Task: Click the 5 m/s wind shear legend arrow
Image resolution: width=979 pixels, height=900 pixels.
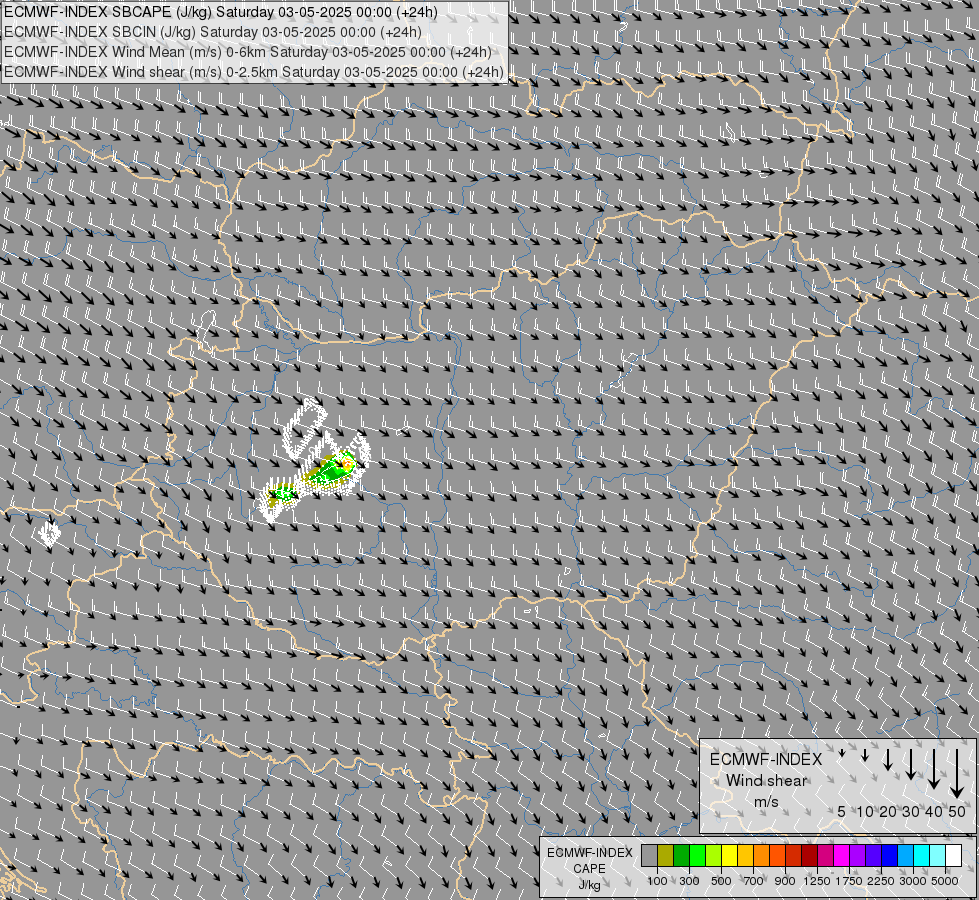Action: [x=842, y=753]
